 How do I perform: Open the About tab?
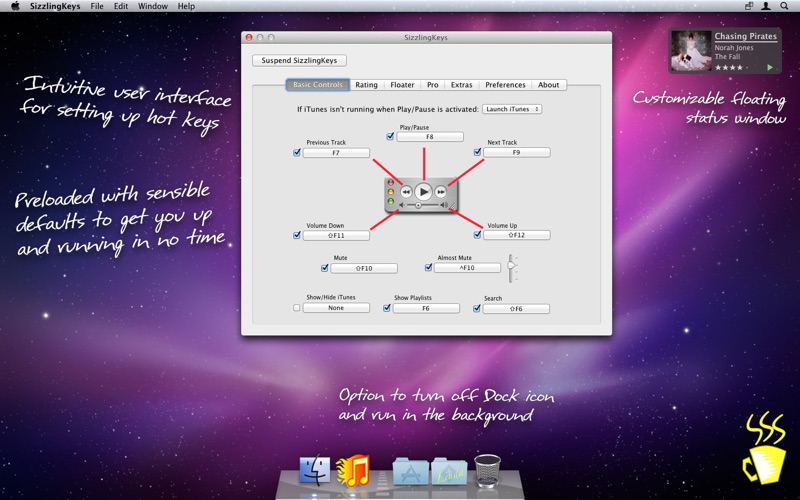coord(548,85)
